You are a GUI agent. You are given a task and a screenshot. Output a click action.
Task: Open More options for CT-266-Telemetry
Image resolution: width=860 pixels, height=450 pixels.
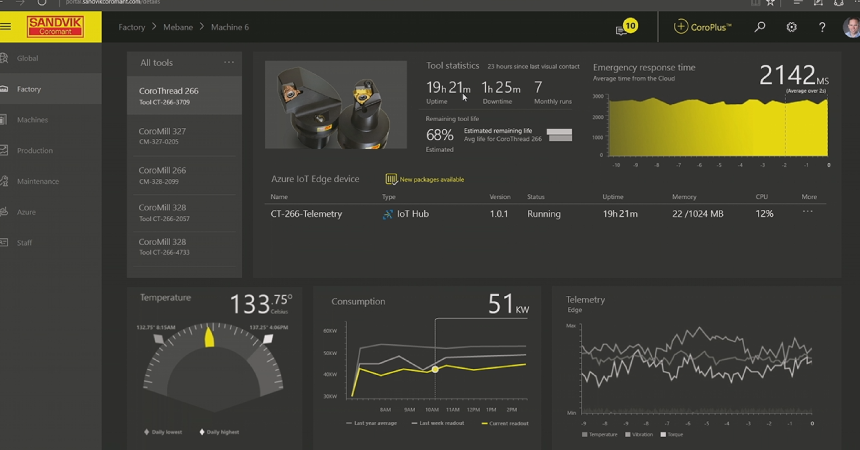pos(807,212)
